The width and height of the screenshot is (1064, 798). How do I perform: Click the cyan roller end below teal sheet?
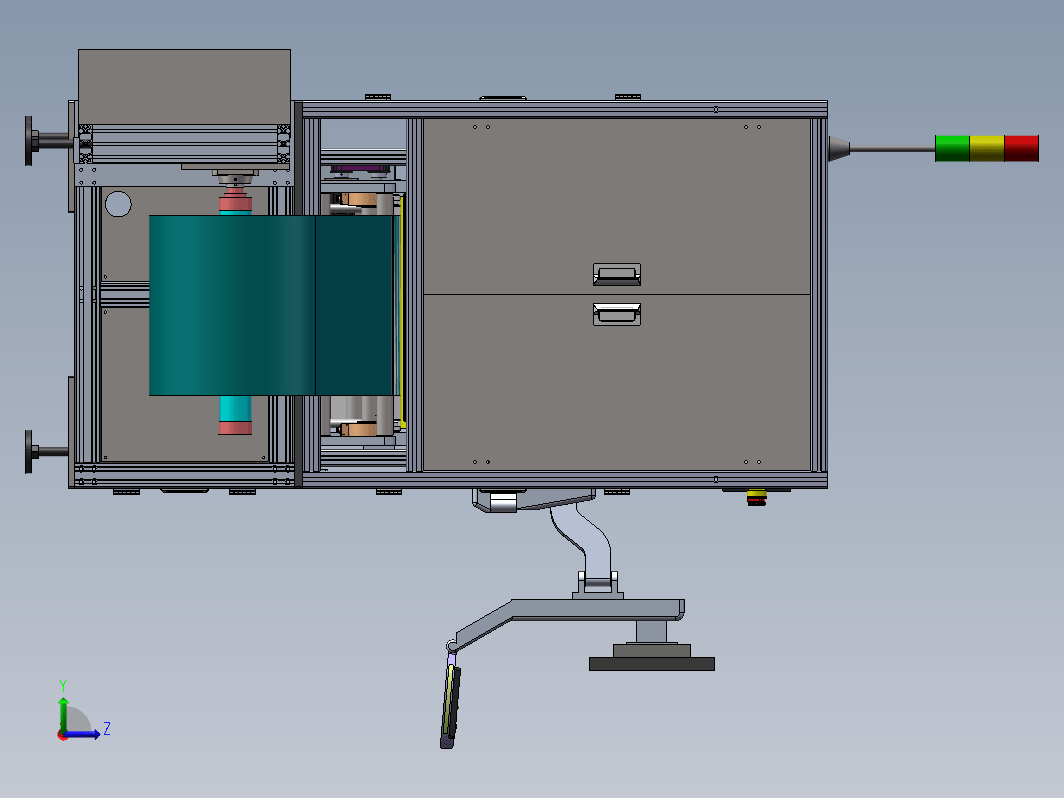pos(235,409)
